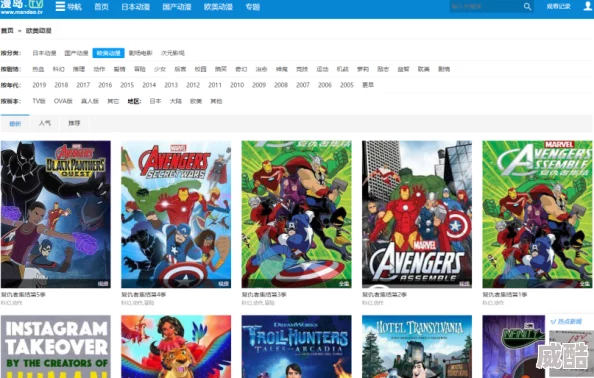Screen dimensions: 594x378
Task: Filter genre by 少女
Action: point(160,69)
